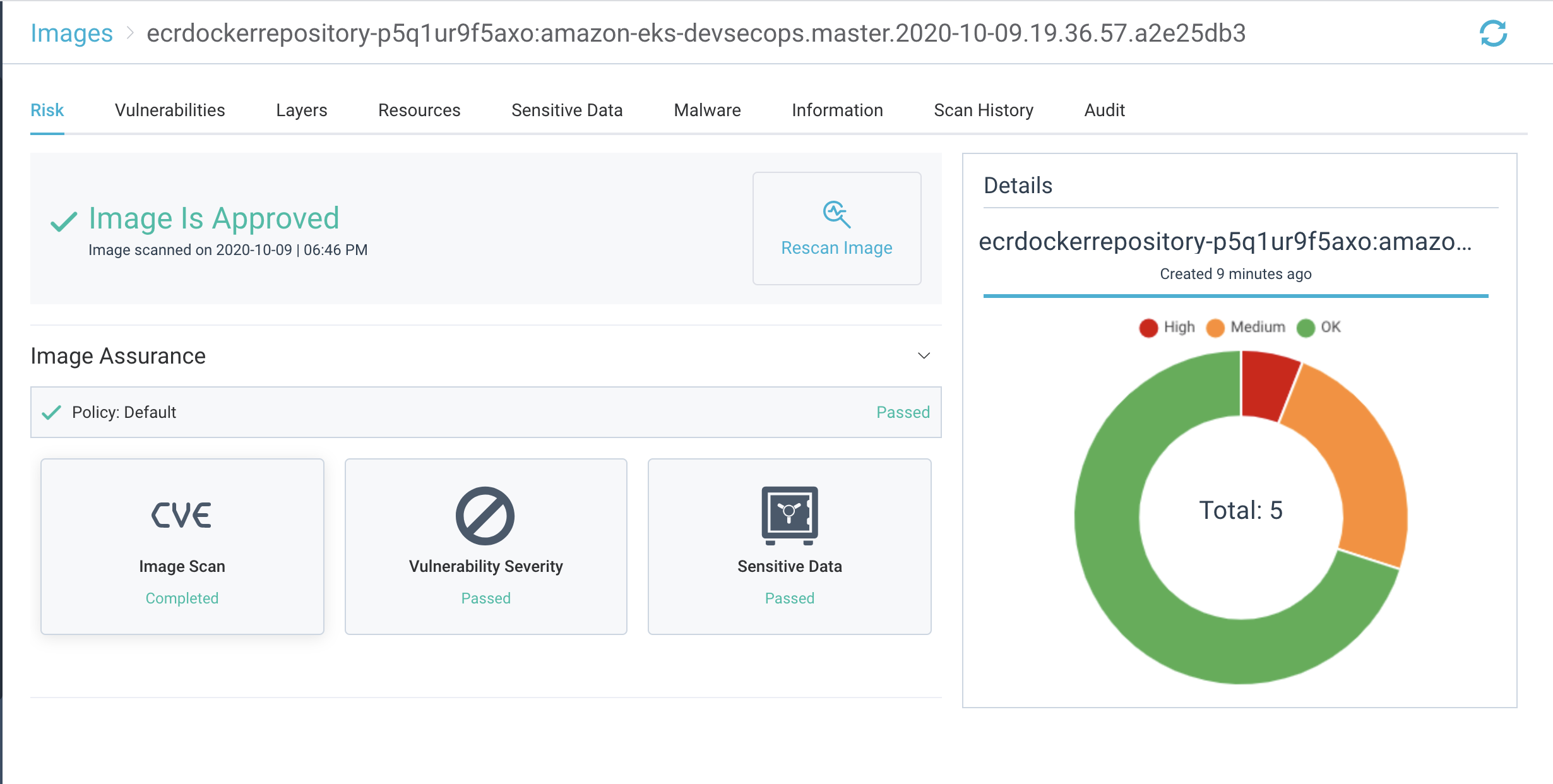1553x784 pixels.
Task: Click the breadcrumb separator chevron
Action: click(x=130, y=33)
